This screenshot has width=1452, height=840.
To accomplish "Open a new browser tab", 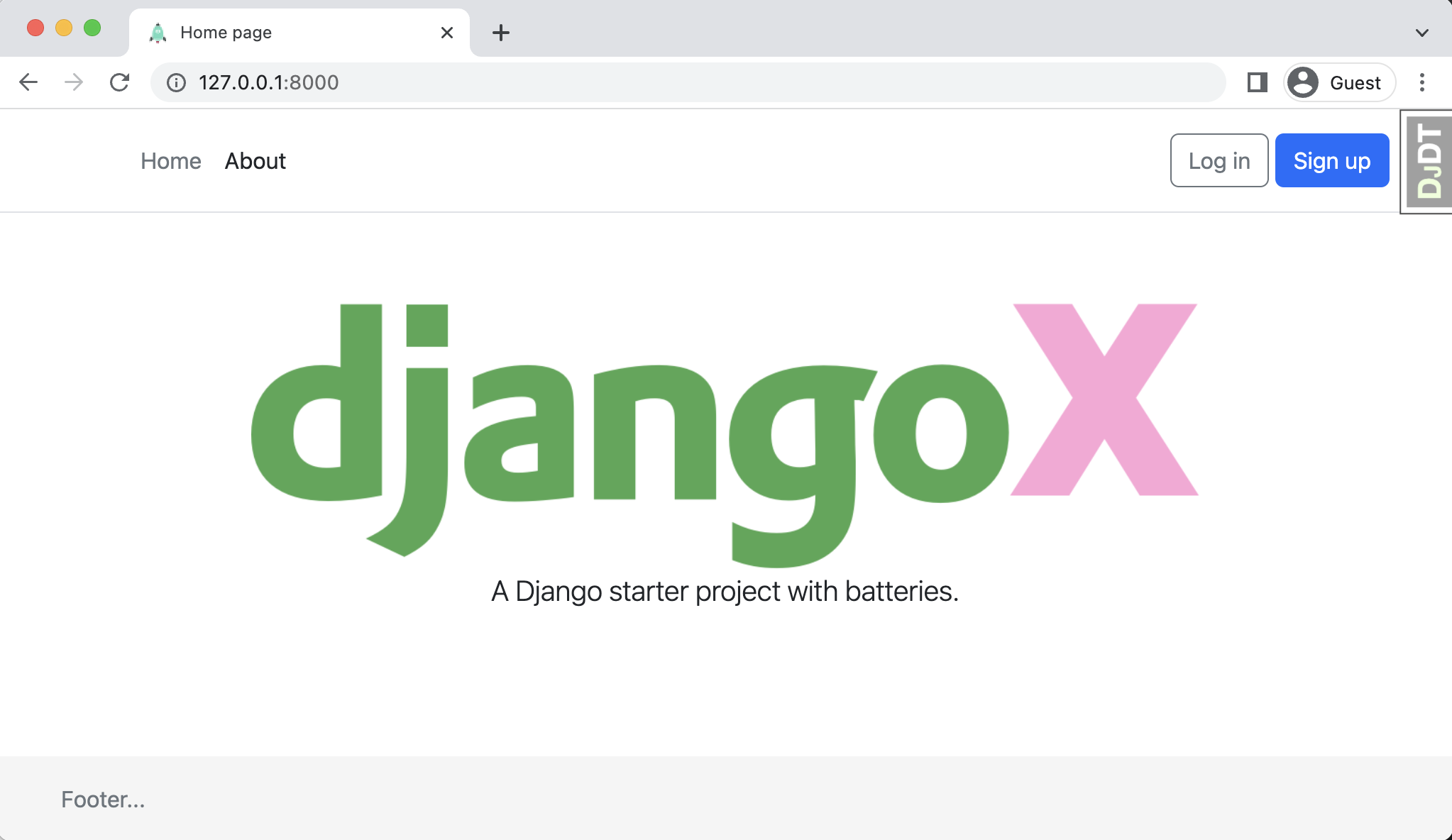I will [501, 33].
